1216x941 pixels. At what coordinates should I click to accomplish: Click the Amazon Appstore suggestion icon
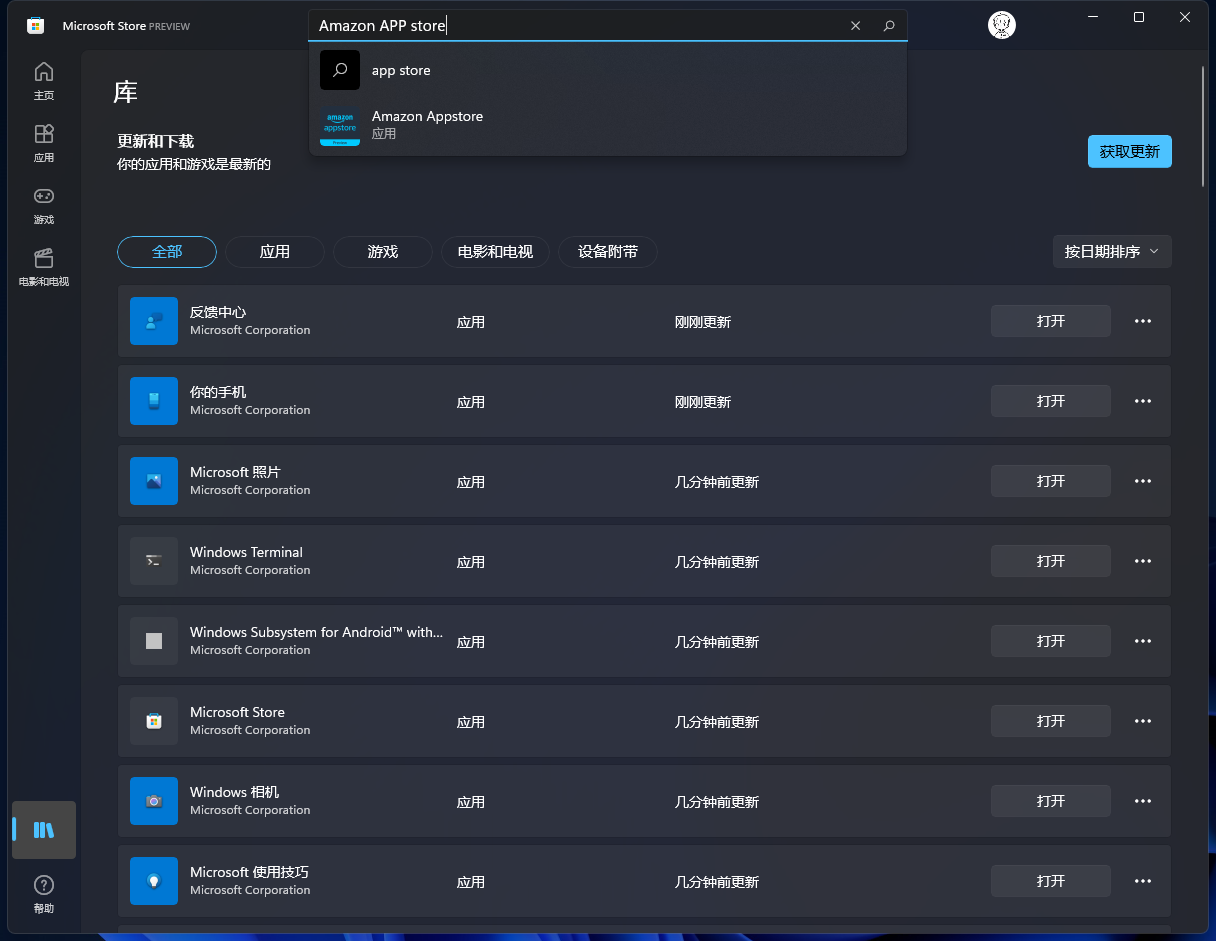click(x=340, y=126)
